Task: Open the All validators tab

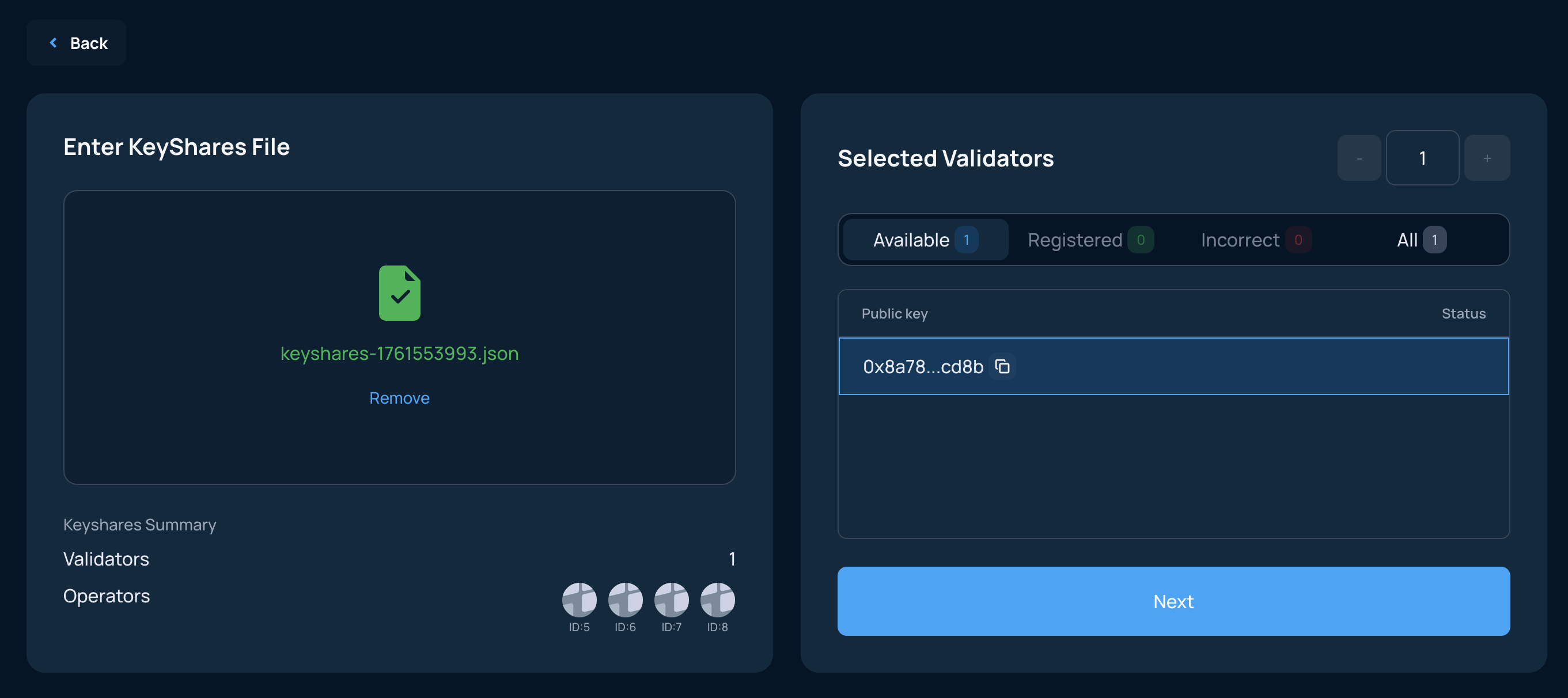Action: click(x=1420, y=240)
